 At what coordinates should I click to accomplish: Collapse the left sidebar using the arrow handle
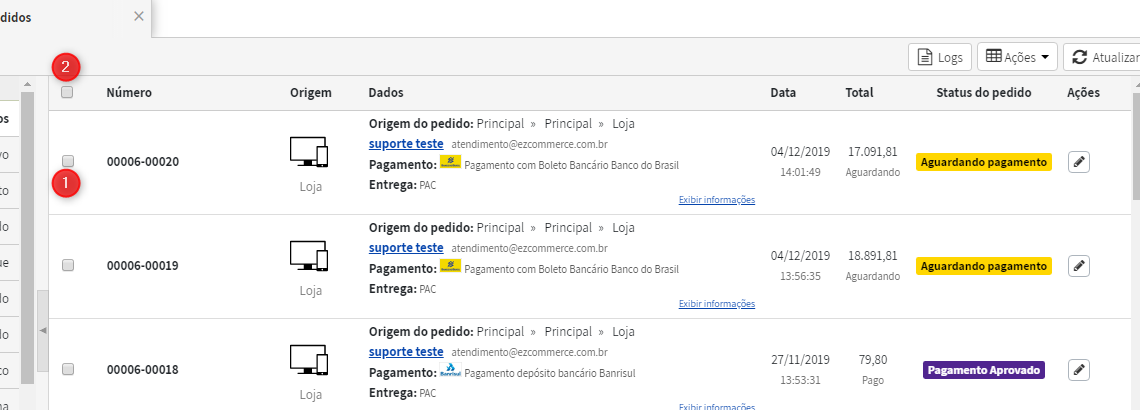click(x=43, y=331)
